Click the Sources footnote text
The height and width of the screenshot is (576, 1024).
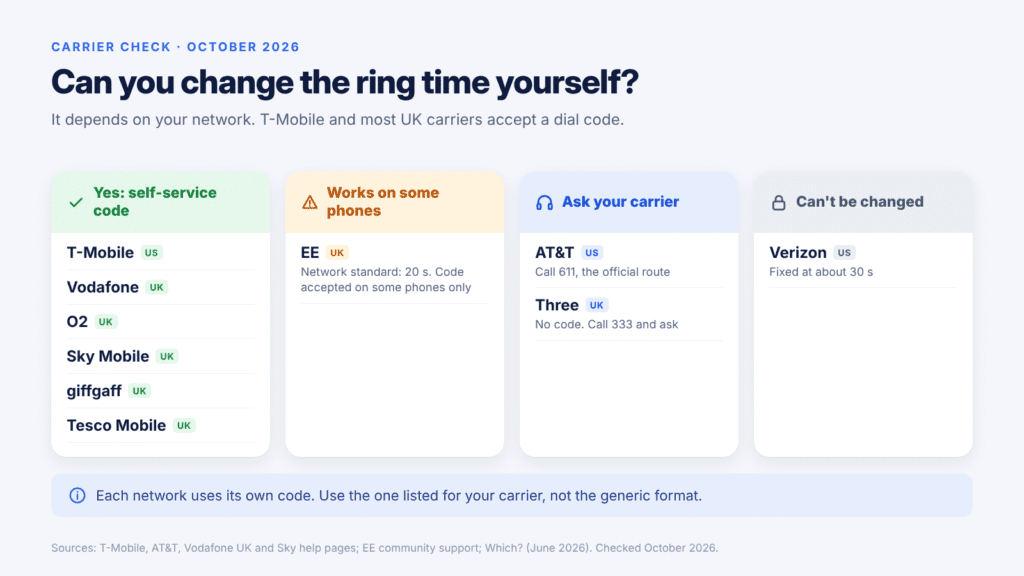click(385, 548)
